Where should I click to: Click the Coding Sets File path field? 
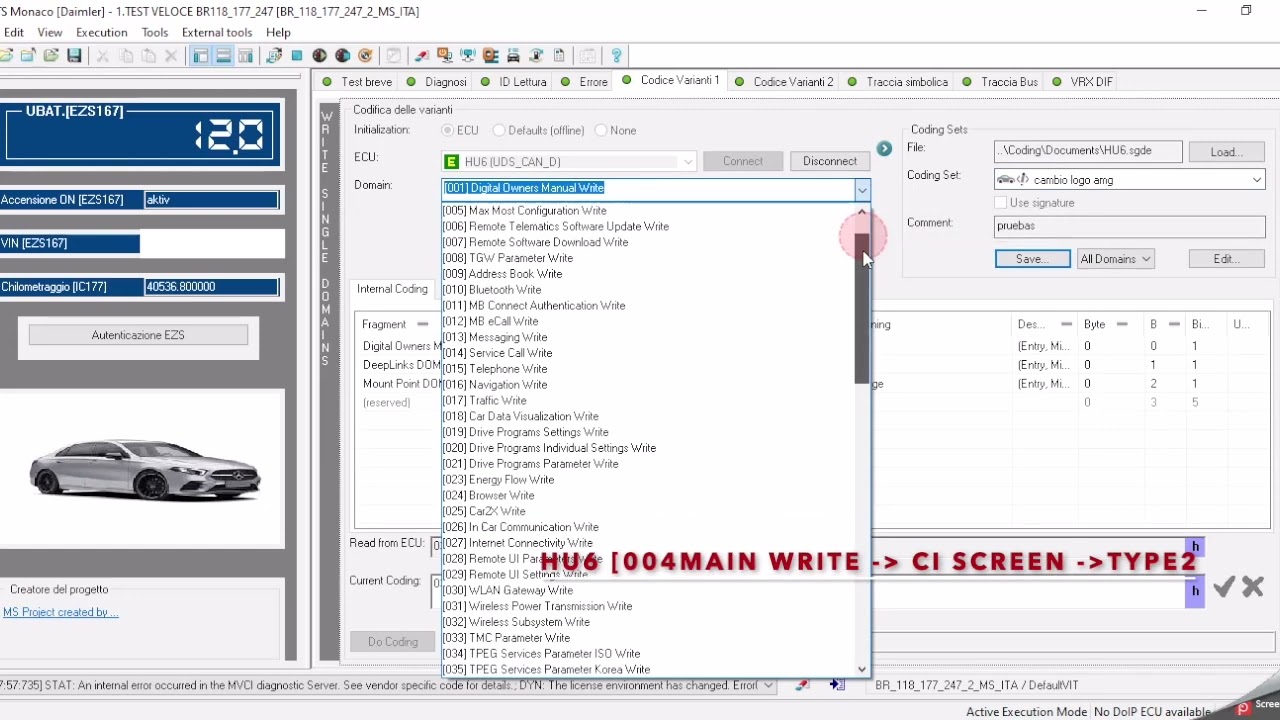(1088, 151)
